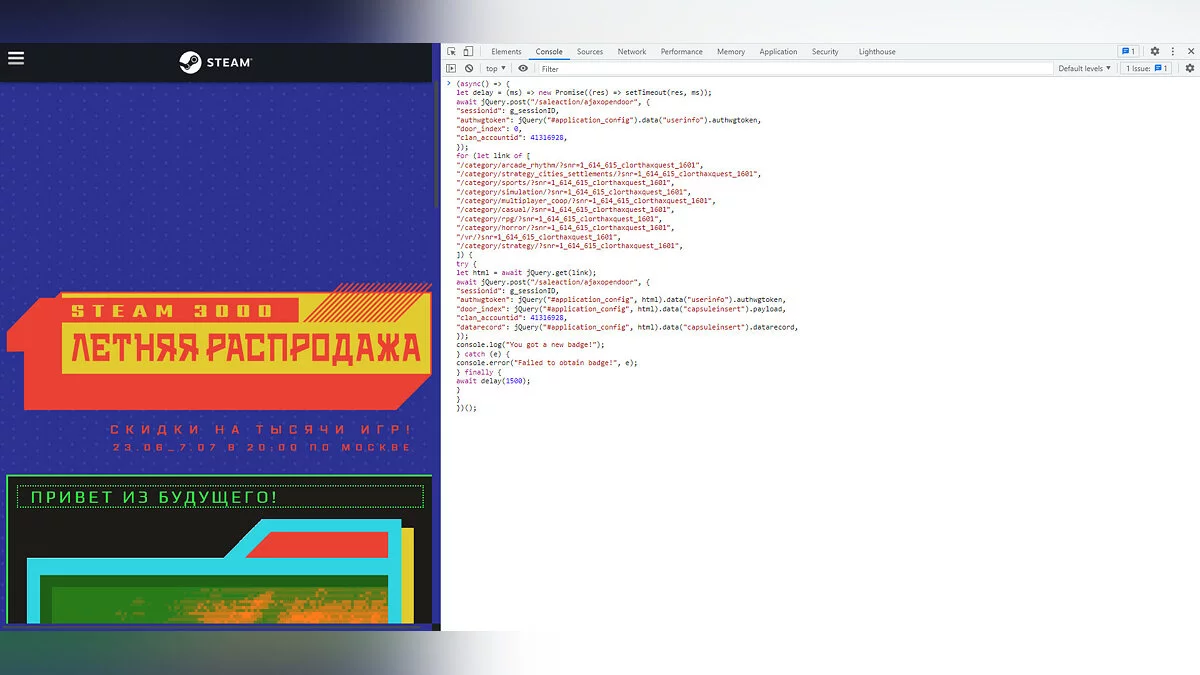This screenshot has width=1200, height=675.
Task: Toggle the device toolbar icon
Action: pos(468,52)
